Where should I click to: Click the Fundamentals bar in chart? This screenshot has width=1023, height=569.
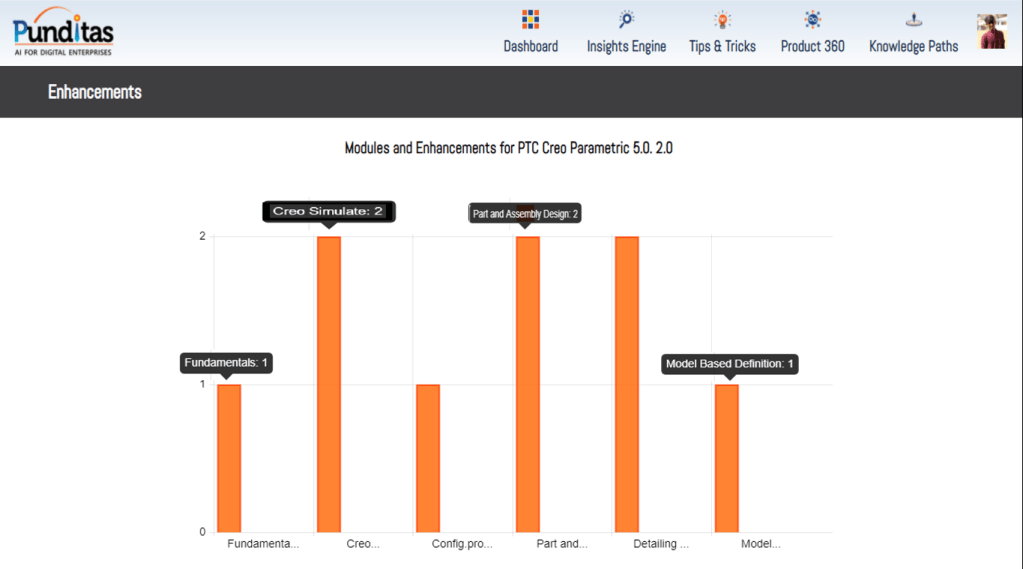229,458
